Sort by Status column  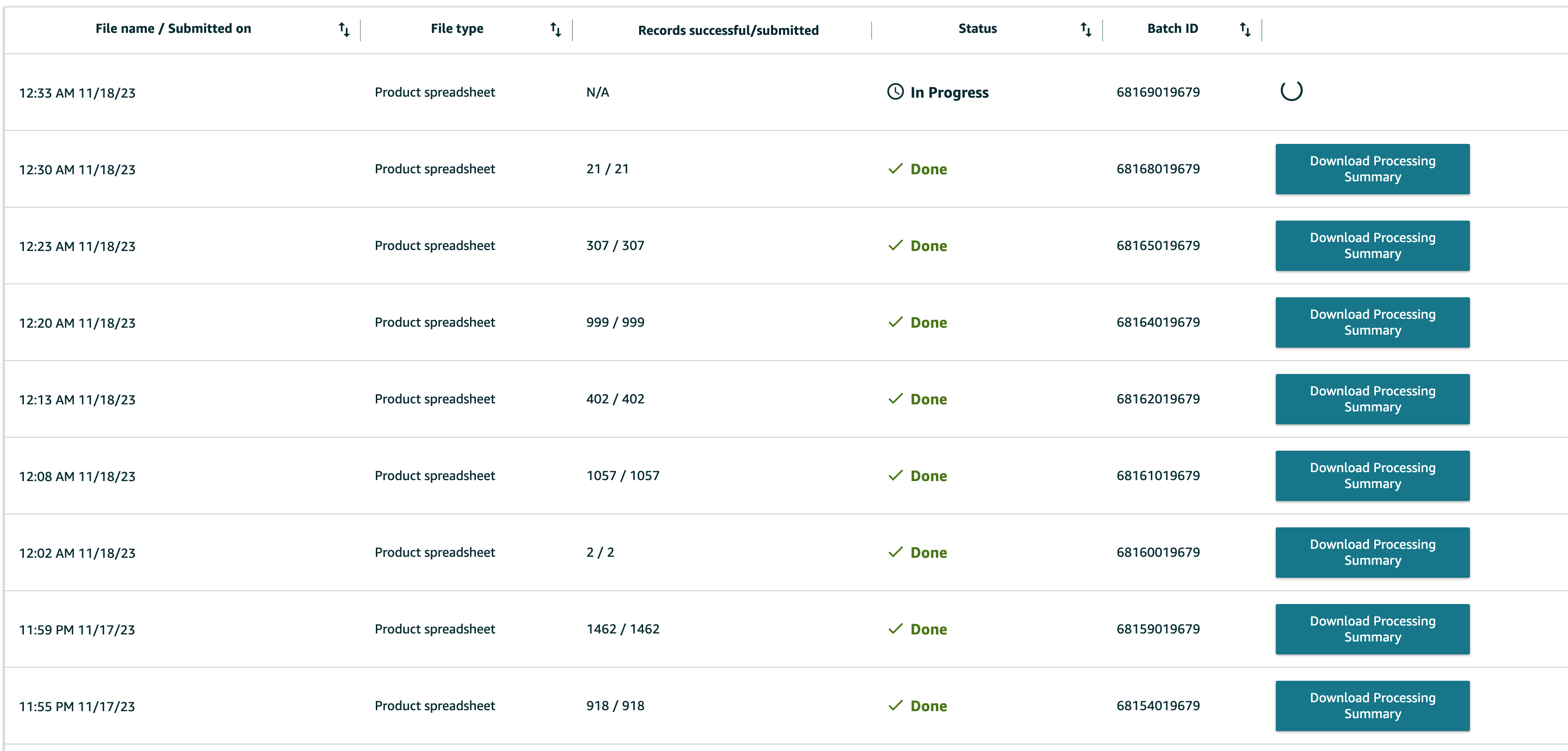pyautogui.click(x=1086, y=29)
